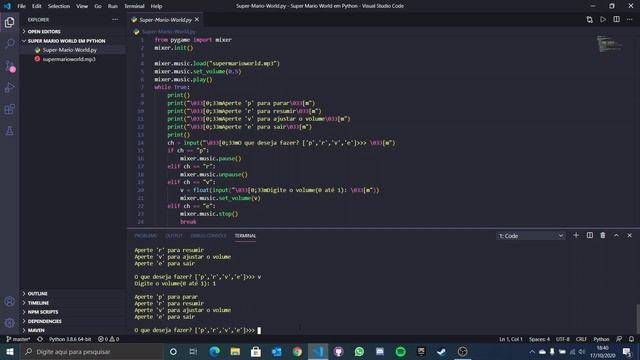Open the Manage gear icon

pos(9,323)
